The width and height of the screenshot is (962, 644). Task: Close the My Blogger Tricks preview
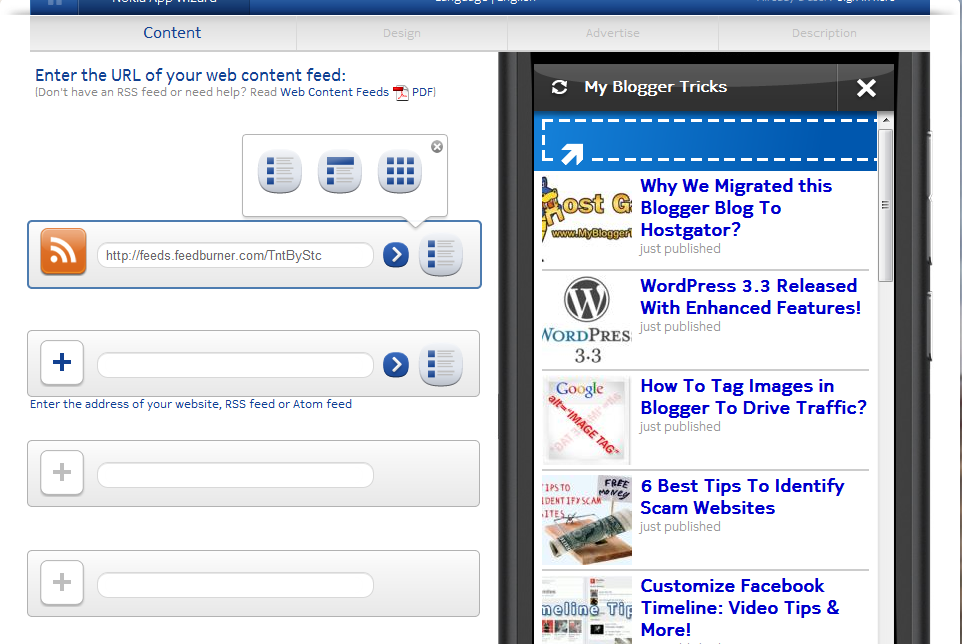(x=866, y=88)
